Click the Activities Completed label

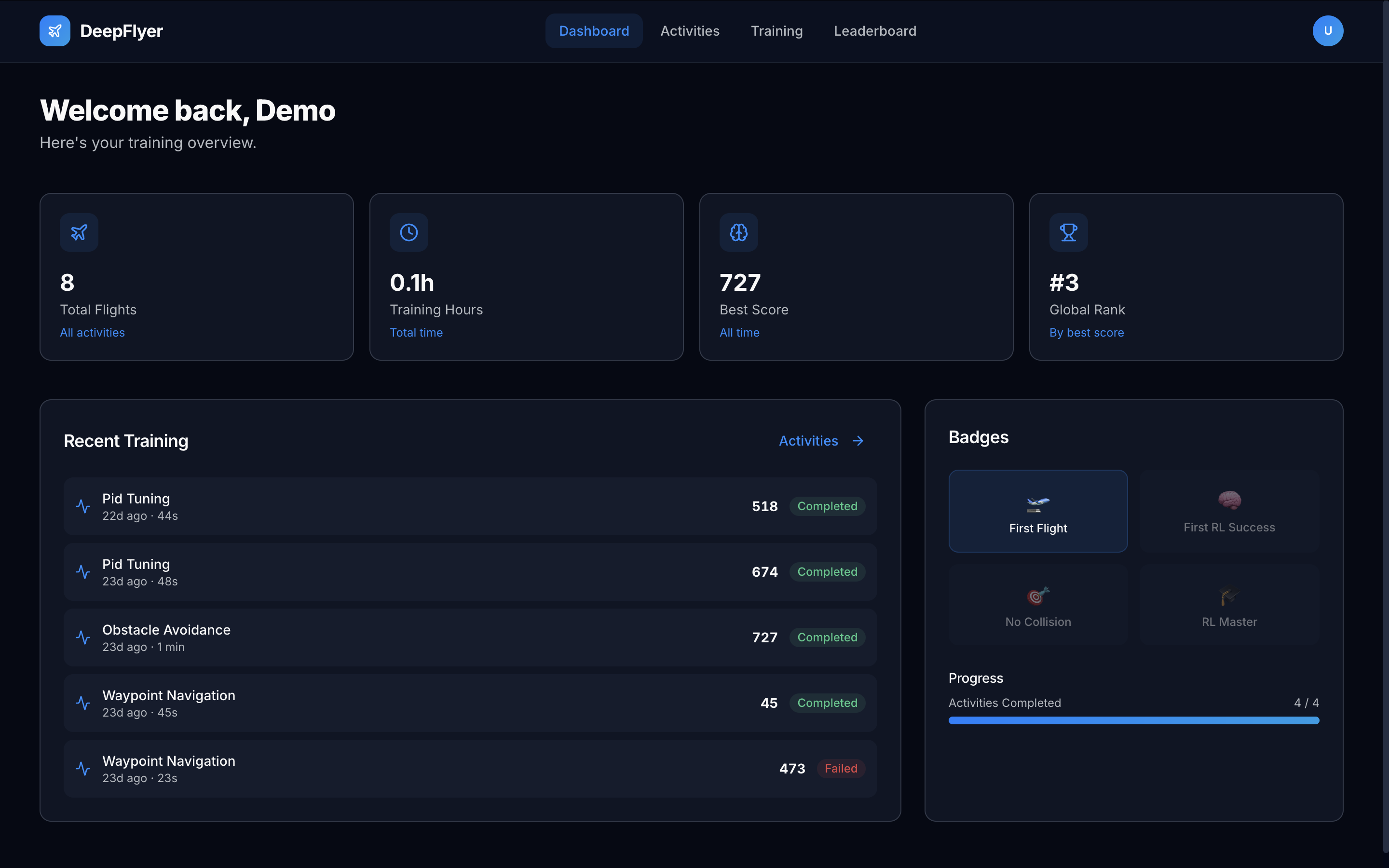(x=1005, y=703)
